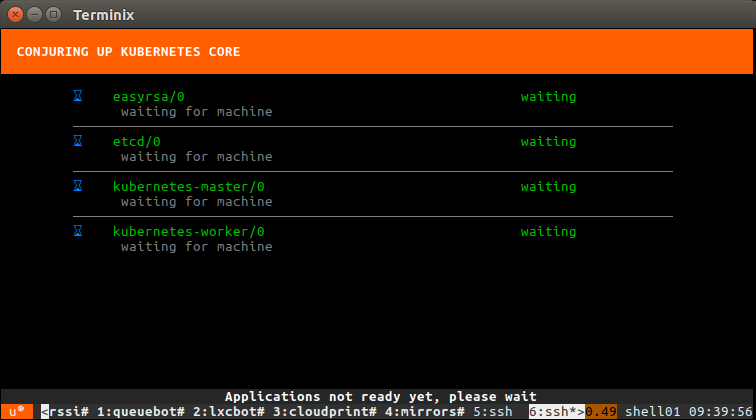Switch to tmux window 4:mirrors
Viewport: 756px width, 420px height.
point(424,412)
